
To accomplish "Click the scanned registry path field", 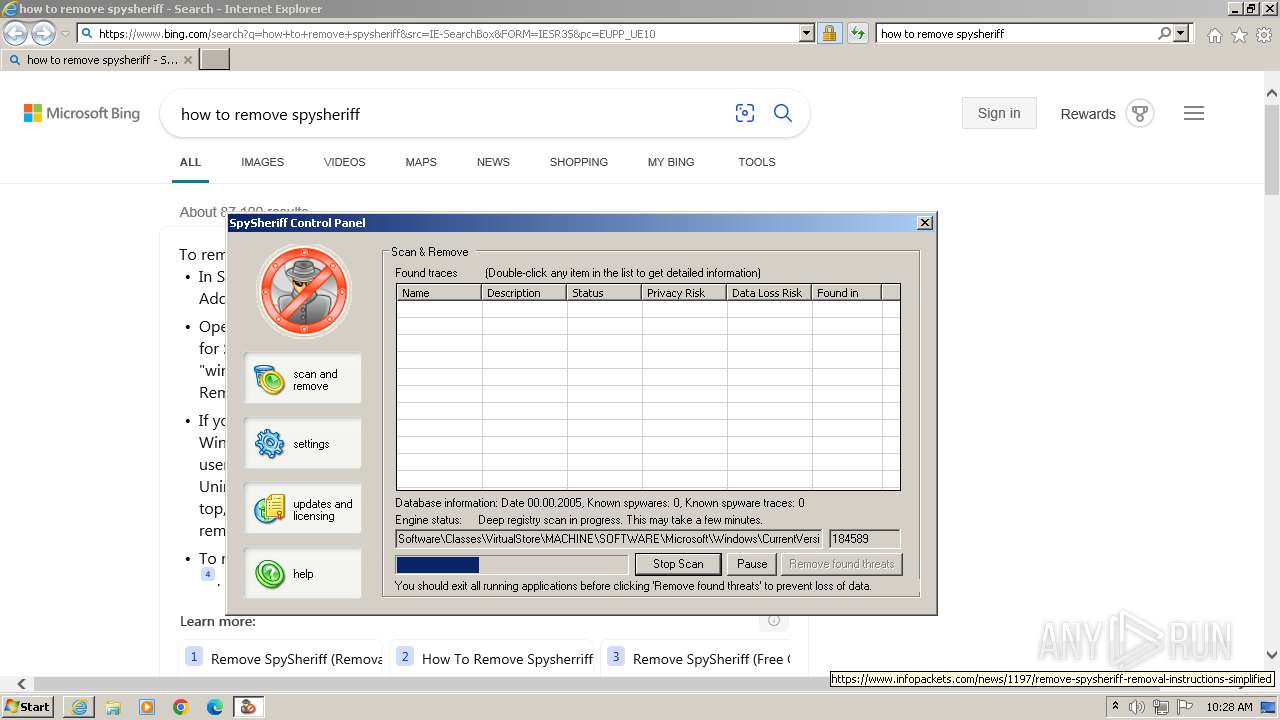I will 609,539.
